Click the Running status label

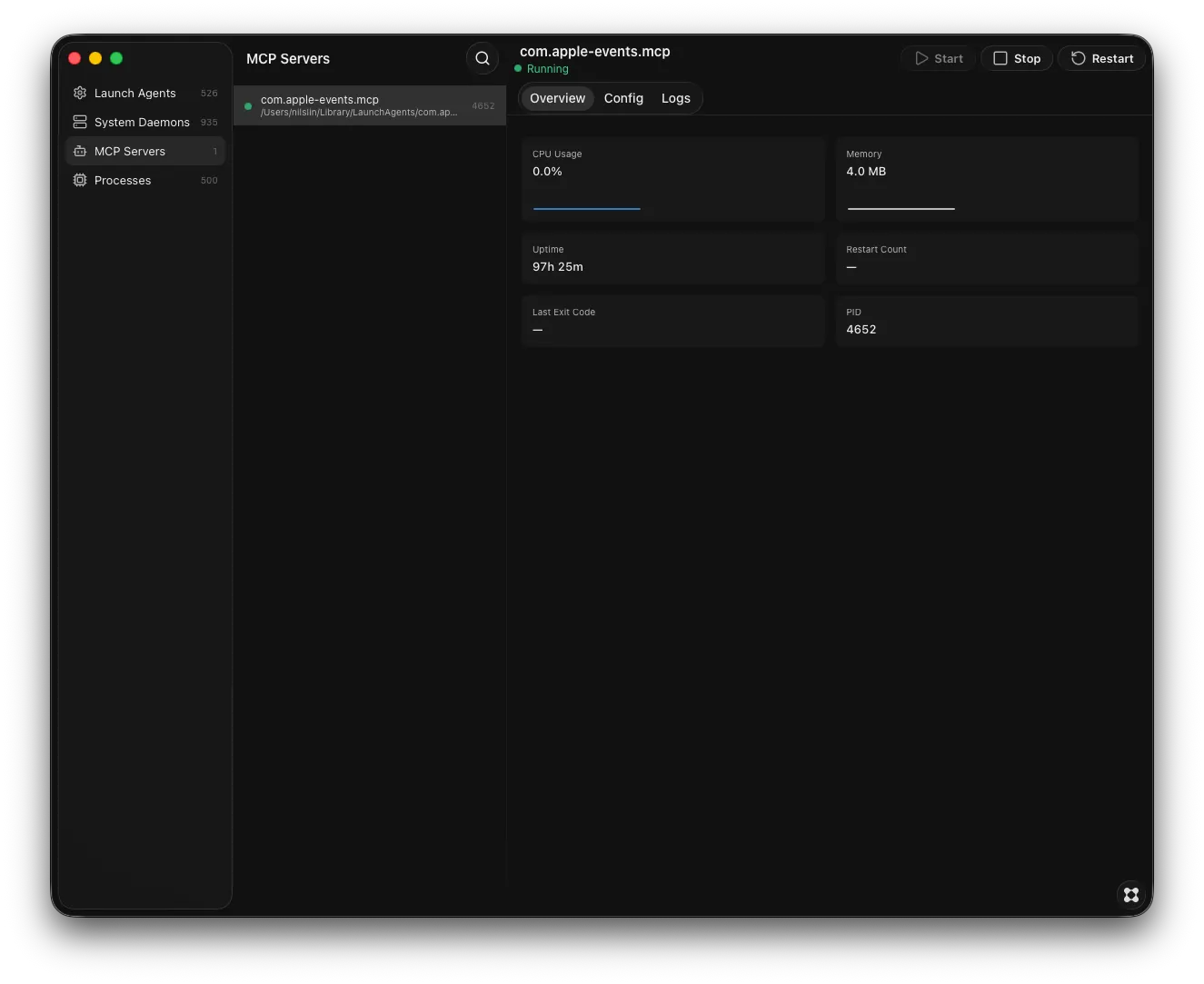pyautogui.click(x=548, y=69)
